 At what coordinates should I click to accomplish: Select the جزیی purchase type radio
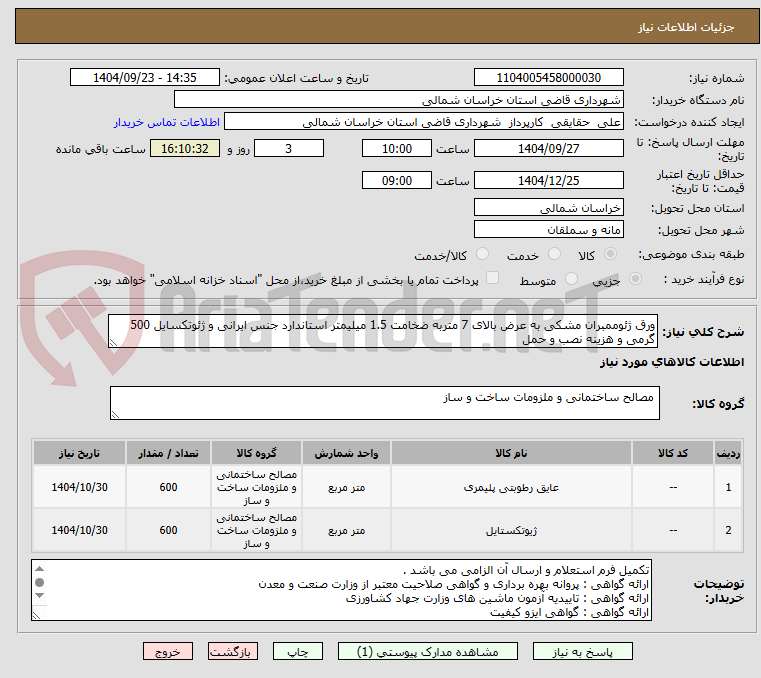click(x=635, y=279)
